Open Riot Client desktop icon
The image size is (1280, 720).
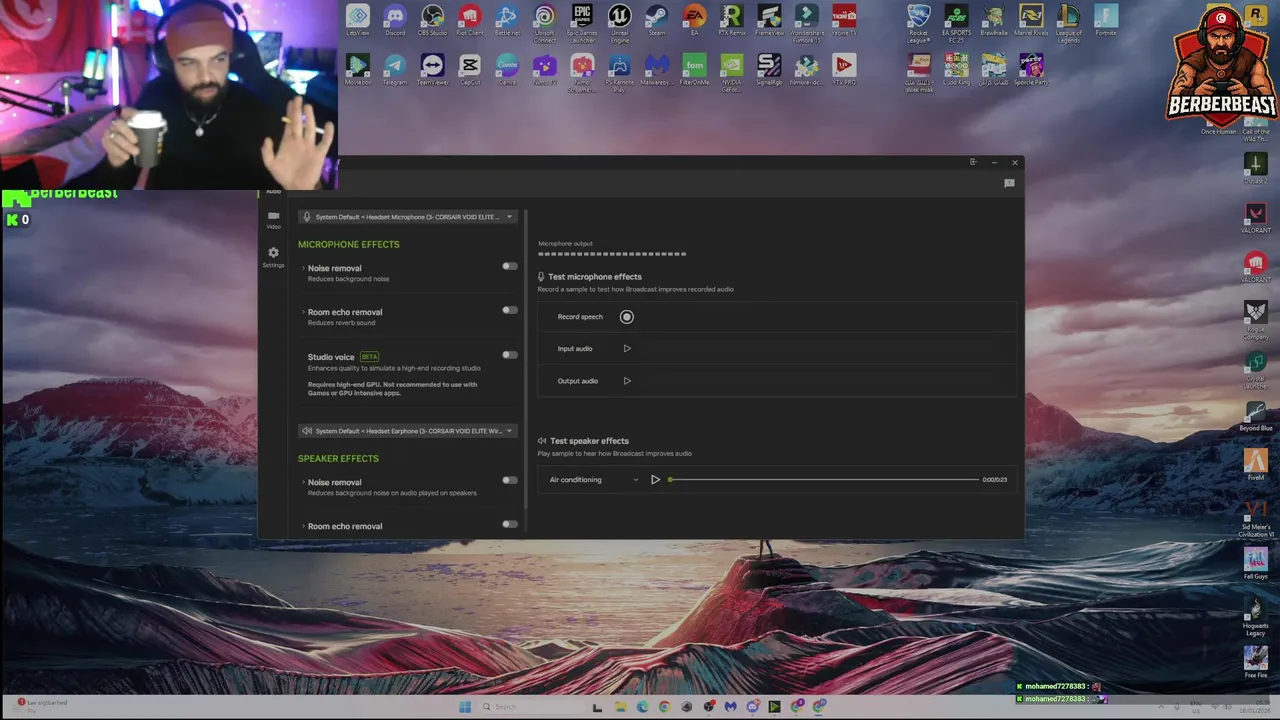tap(469, 20)
